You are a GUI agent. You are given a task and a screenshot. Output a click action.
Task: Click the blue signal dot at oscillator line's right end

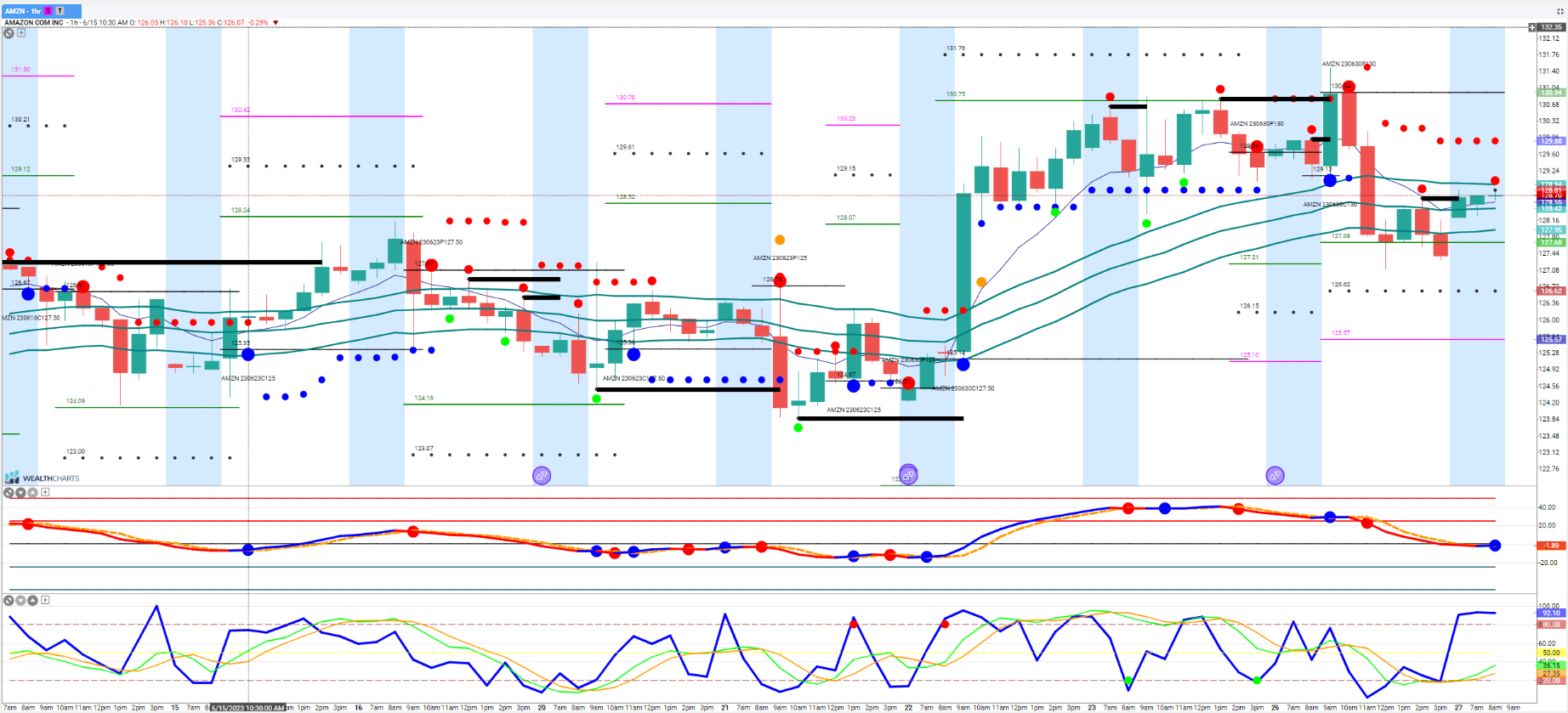[x=1495, y=546]
